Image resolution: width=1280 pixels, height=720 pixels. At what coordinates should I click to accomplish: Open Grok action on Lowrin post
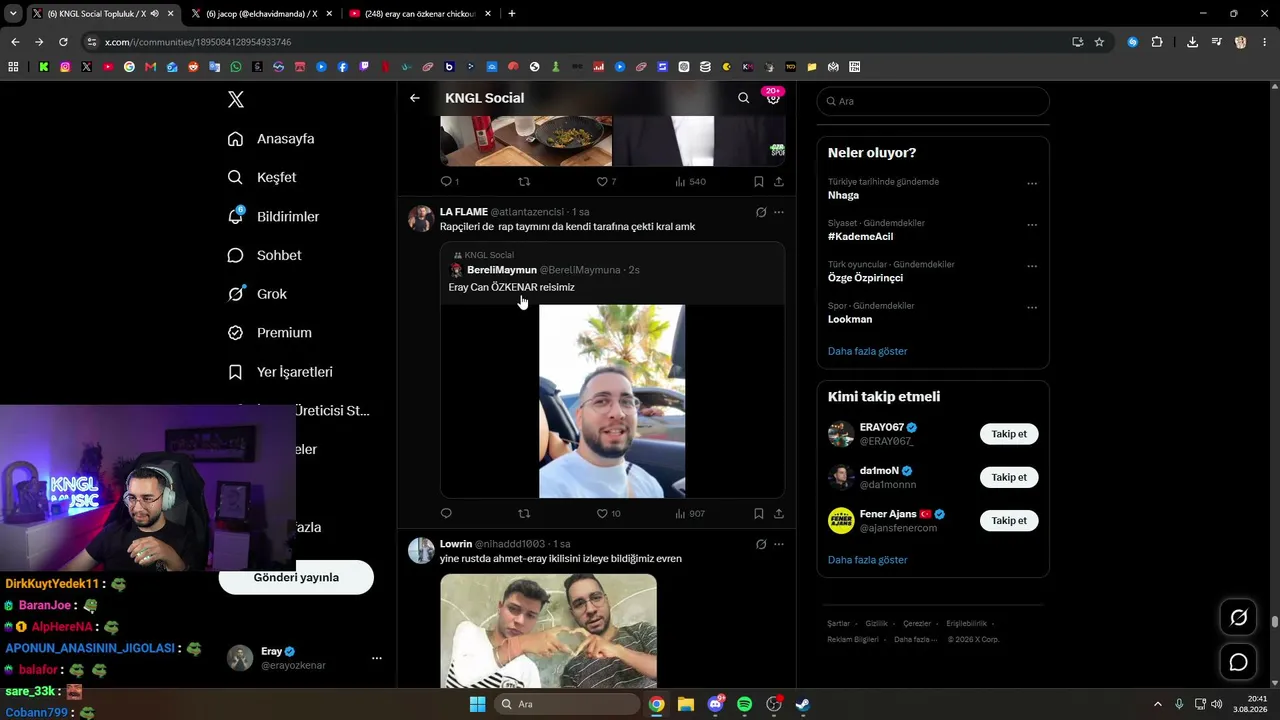pos(761,544)
